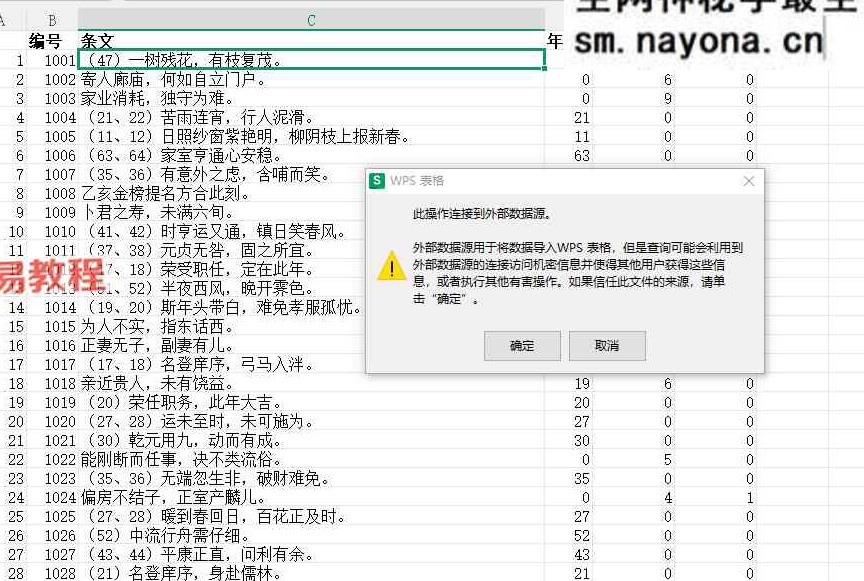Select number cell 1024
The width and height of the screenshot is (864, 581).
coord(52,498)
